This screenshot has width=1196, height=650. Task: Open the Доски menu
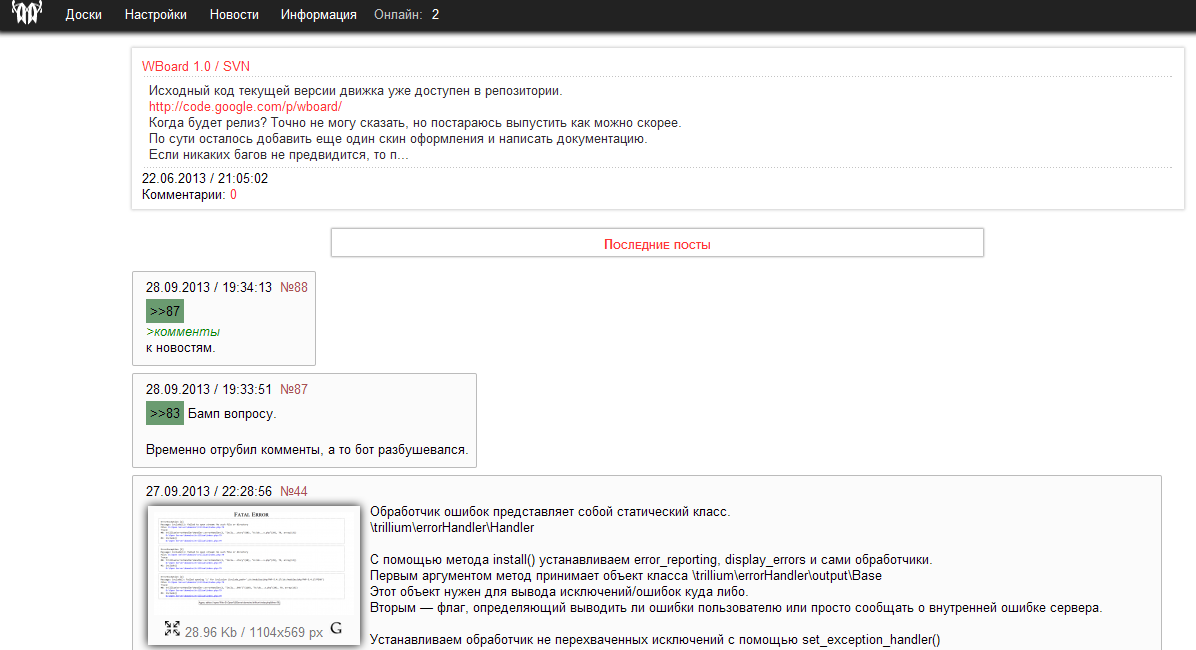[x=84, y=15]
